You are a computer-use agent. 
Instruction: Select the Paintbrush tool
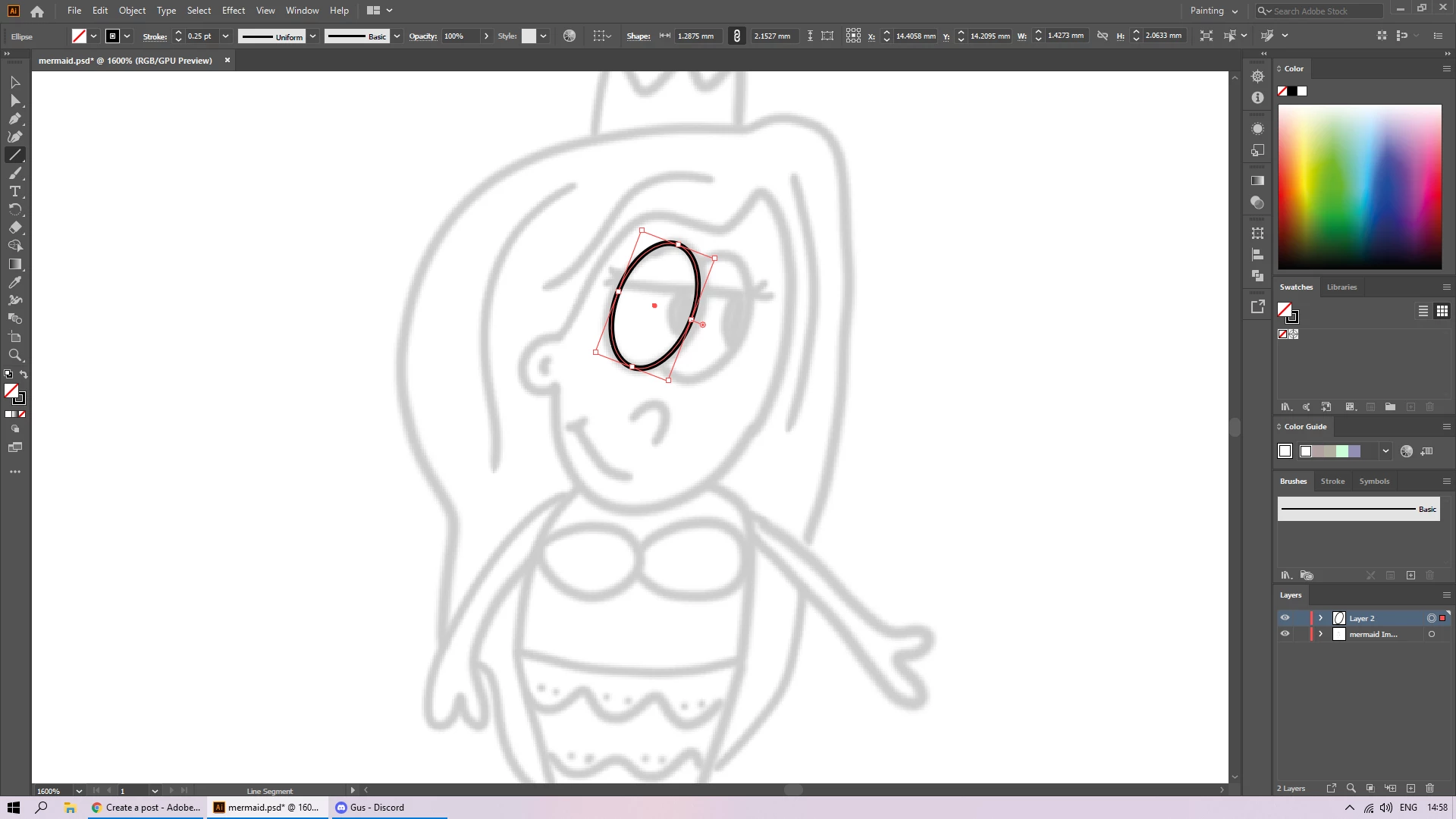(x=14, y=173)
